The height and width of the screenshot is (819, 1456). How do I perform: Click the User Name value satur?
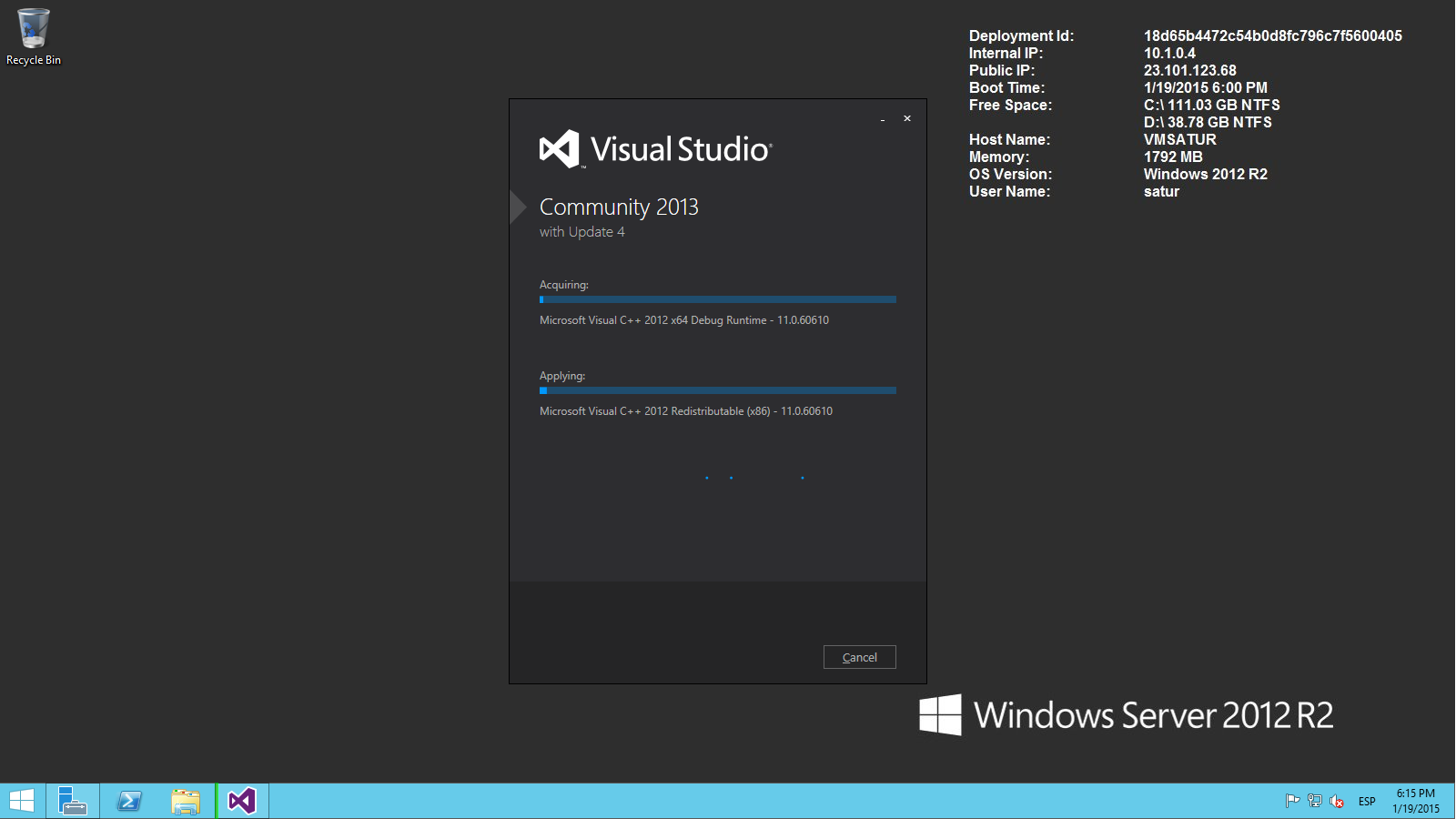coord(1161,192)
